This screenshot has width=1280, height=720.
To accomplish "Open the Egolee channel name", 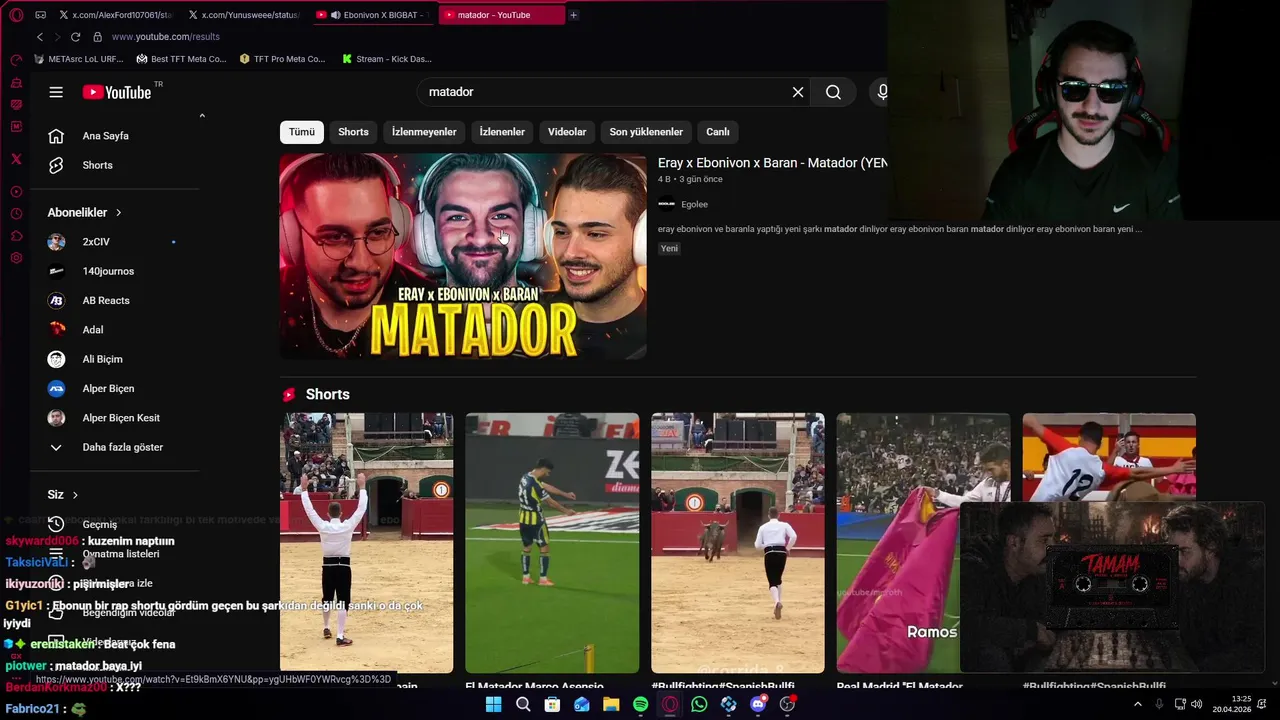I will [x=694, y=204].
